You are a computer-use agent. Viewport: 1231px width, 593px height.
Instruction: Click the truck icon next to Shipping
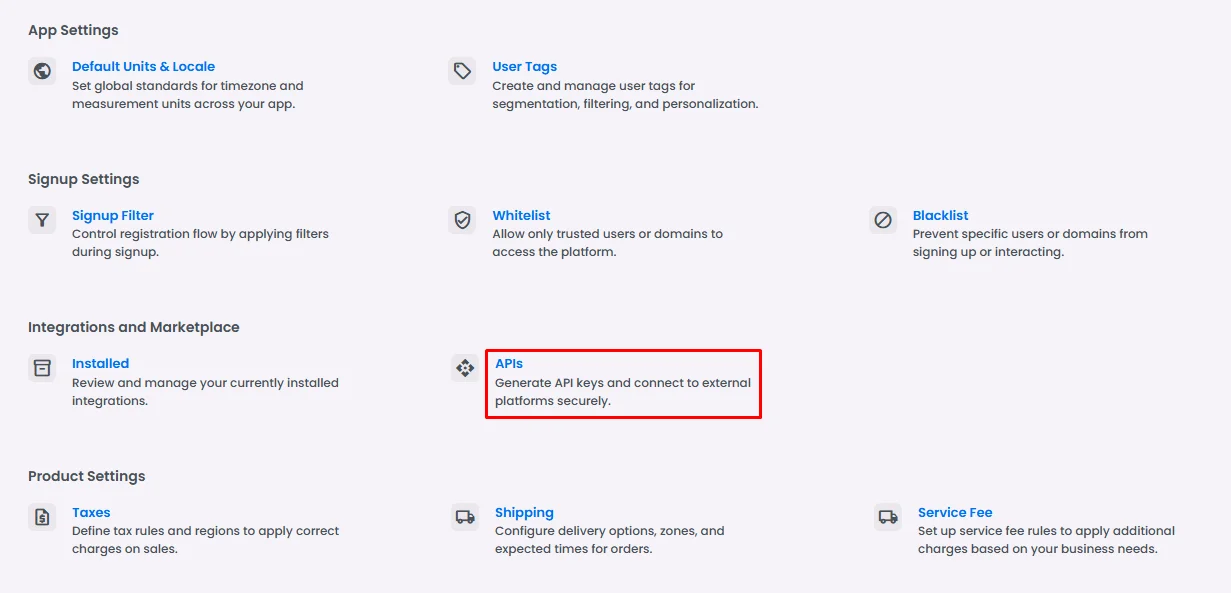(465, 517)
